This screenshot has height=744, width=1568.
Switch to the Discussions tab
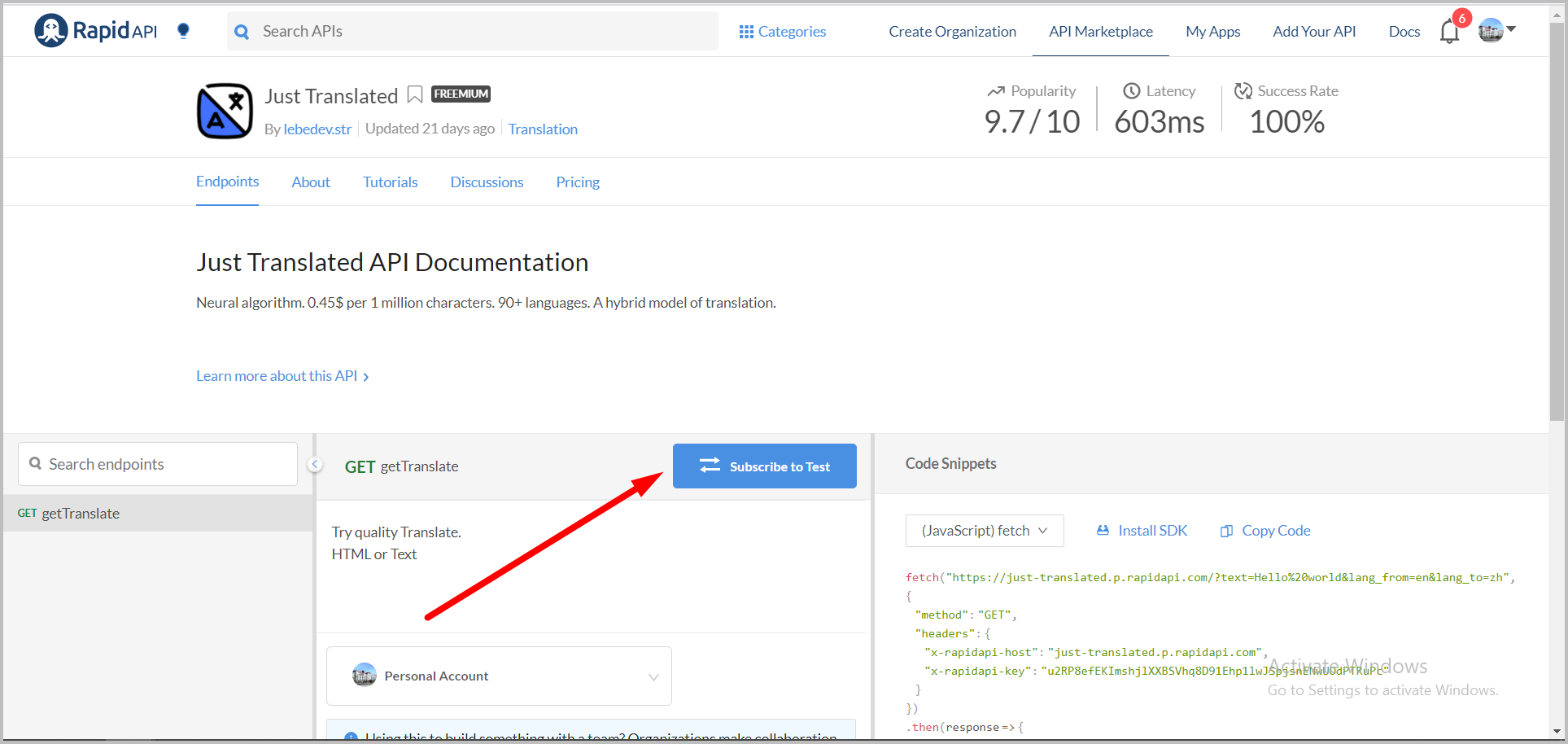point(487,182)
